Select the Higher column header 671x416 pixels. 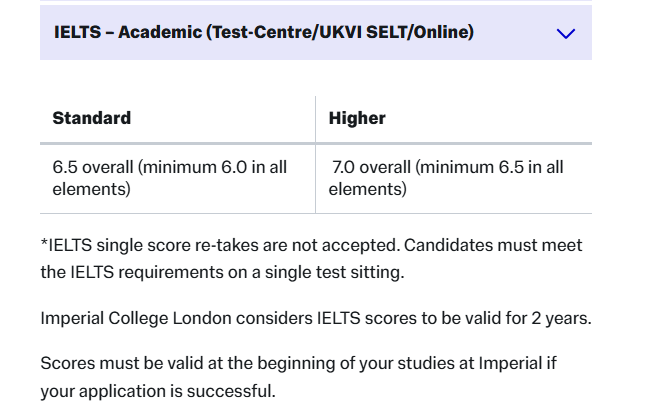pos(357,118)
